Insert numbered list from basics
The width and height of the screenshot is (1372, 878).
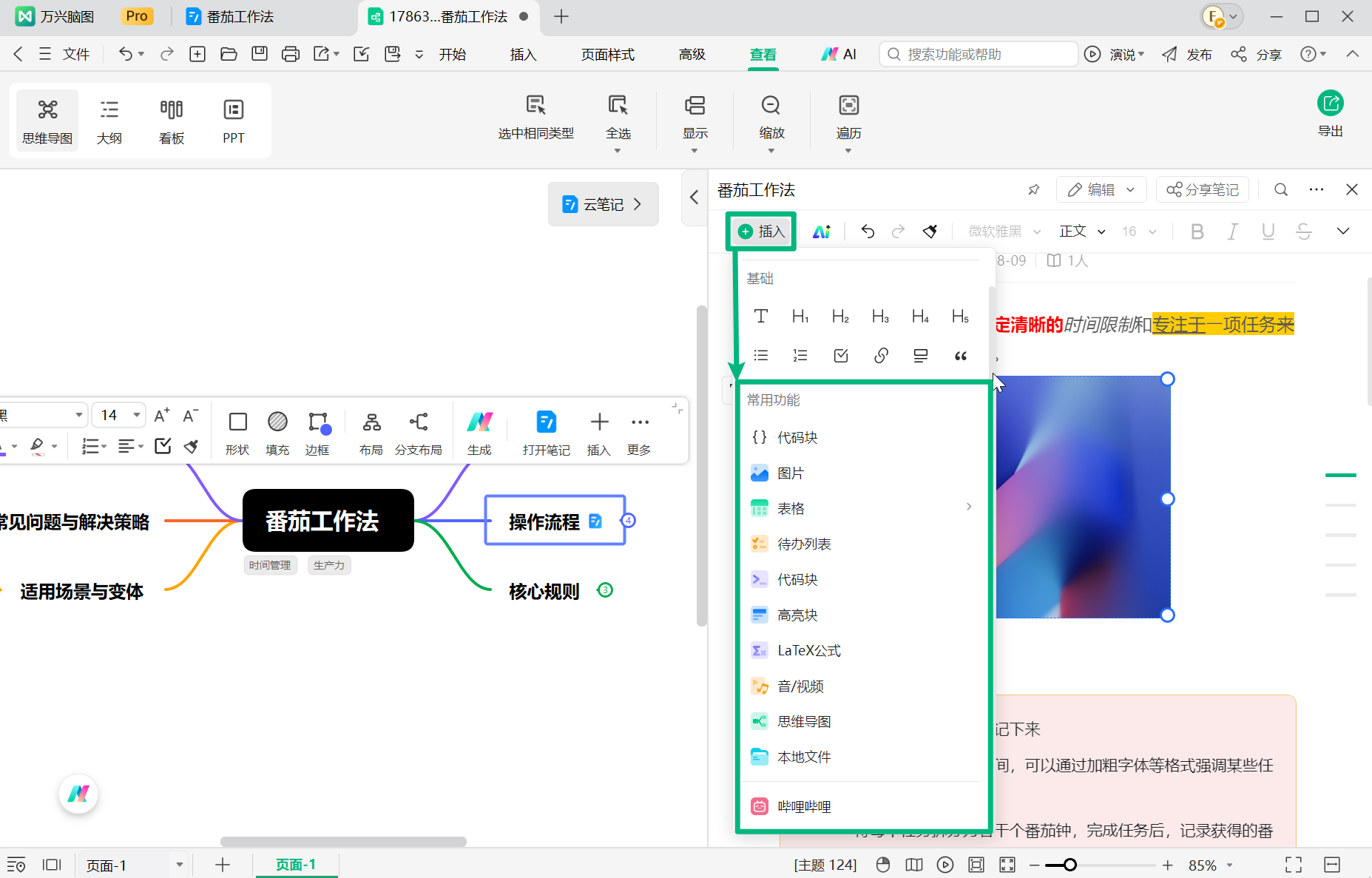point(800,356)
